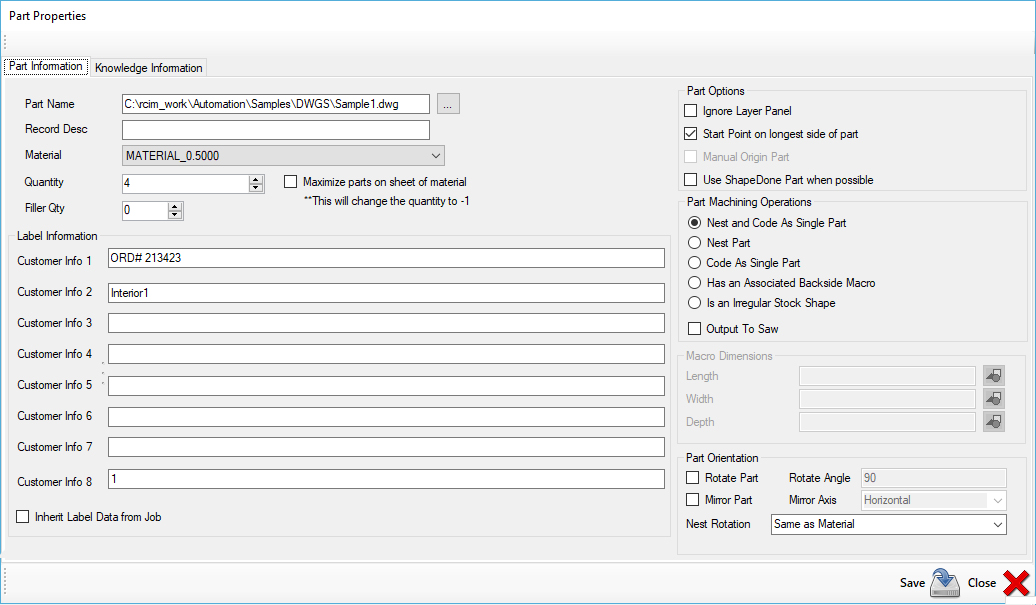Check Maximize parts on sheet of material
Image resolution: width=1036 pixels, height=605 pixels.
291,182
